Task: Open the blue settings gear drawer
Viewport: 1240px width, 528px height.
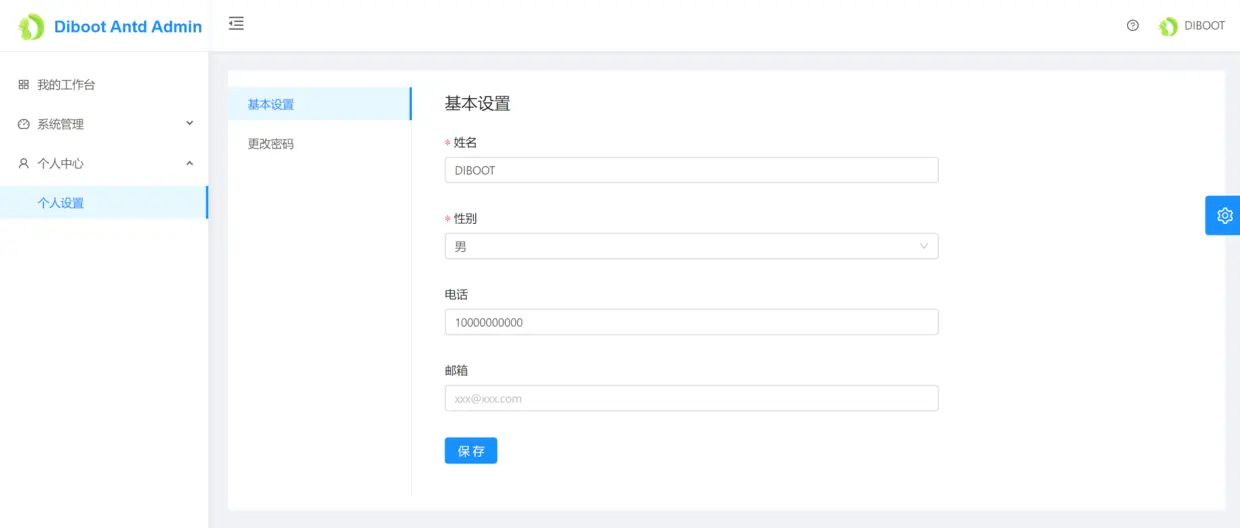Action: 1224,215
